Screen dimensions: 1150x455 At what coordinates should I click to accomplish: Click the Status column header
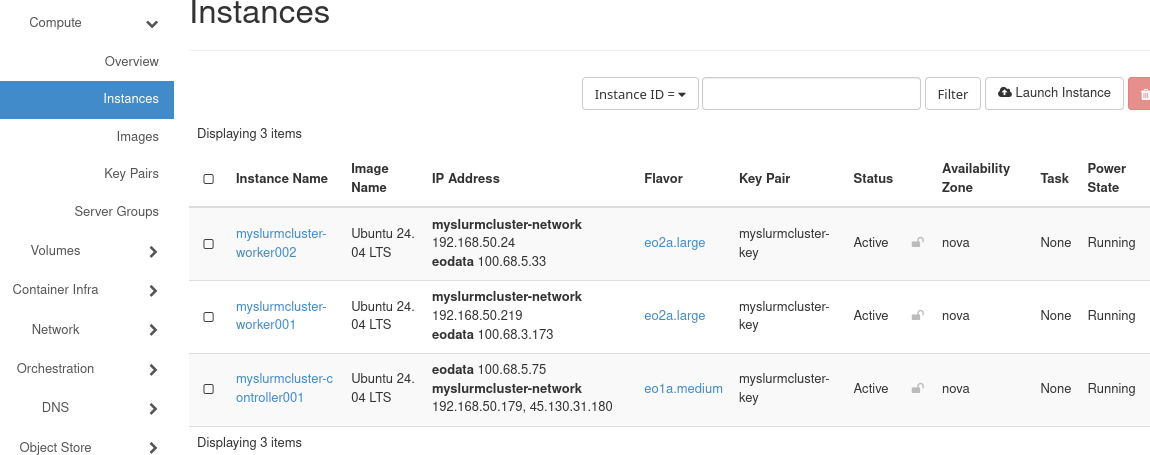click(873, 178)
